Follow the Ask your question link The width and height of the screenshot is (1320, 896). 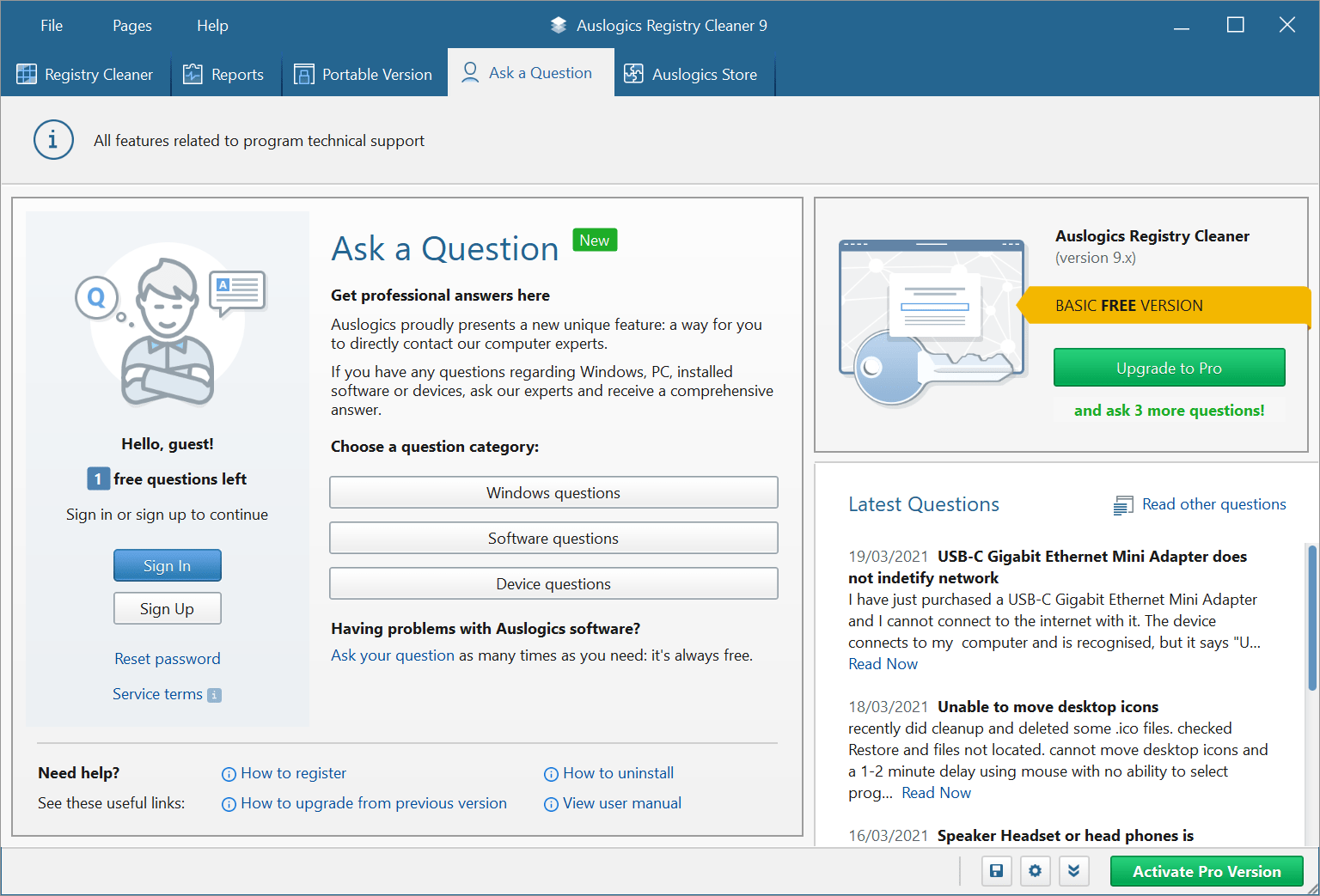[x=393, y=655]
